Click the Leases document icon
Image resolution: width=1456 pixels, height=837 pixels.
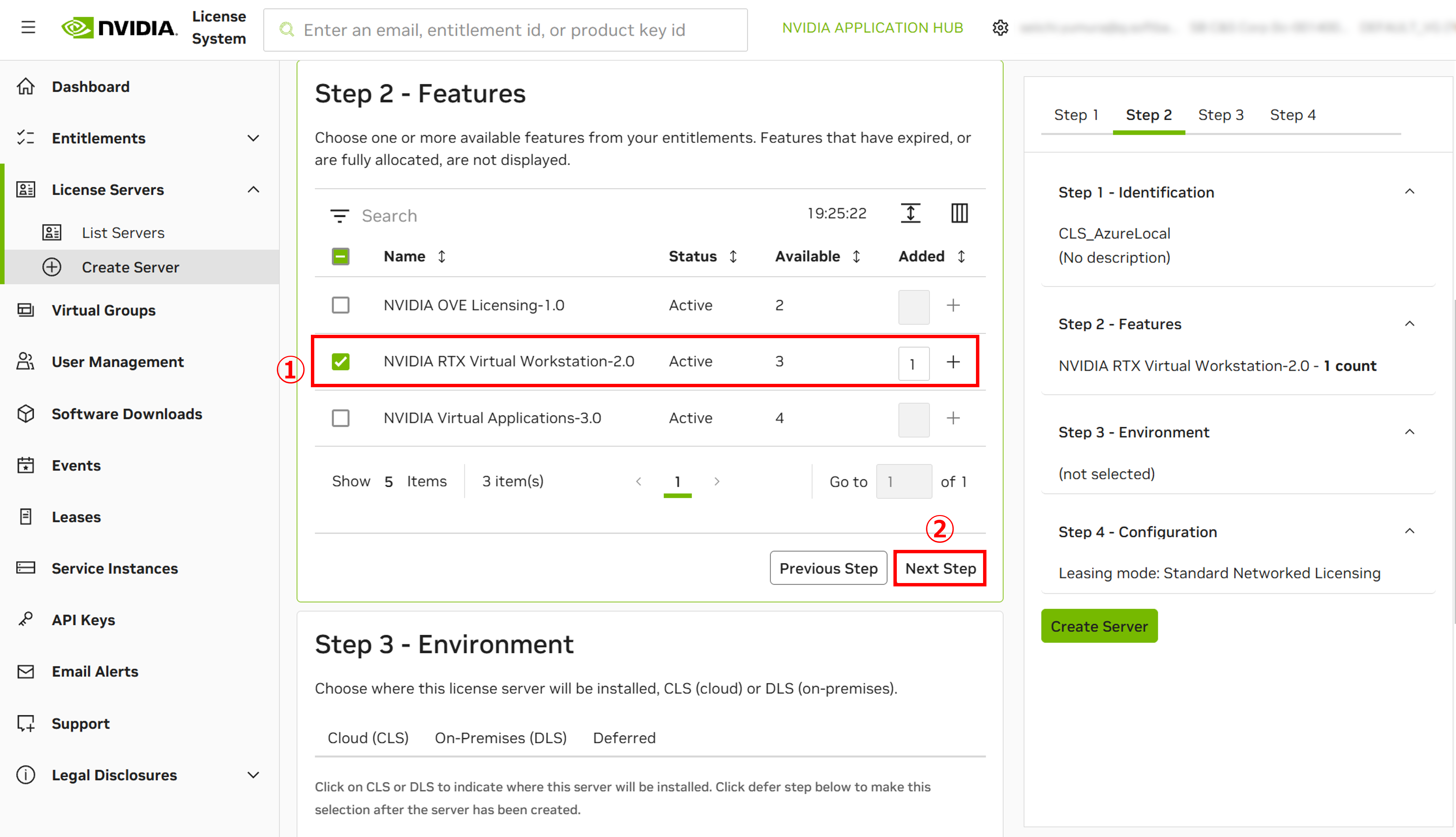coord(26,516)
